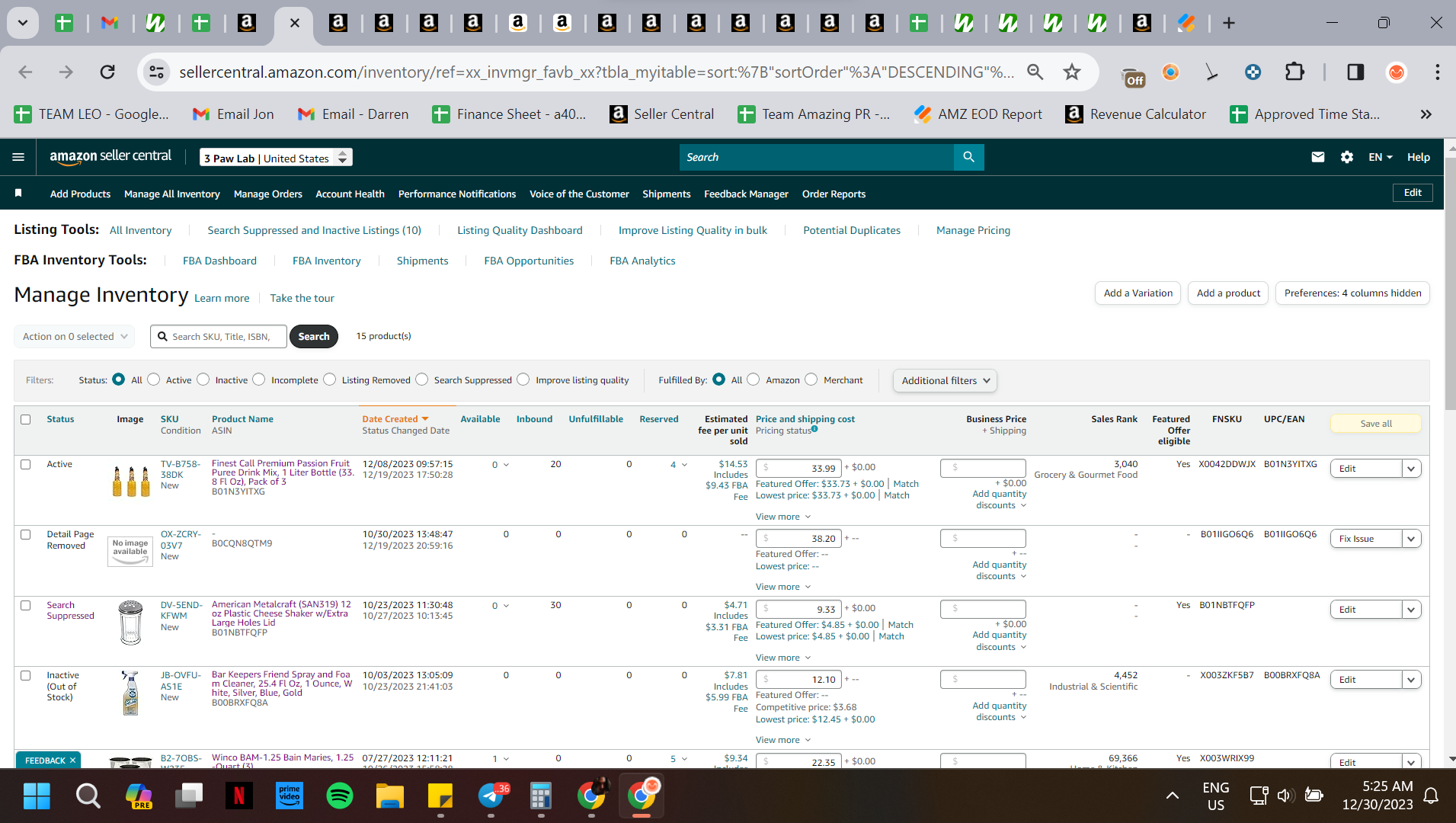
Task: Open Preferences: 4 columns hidden
Action: 1352,293
